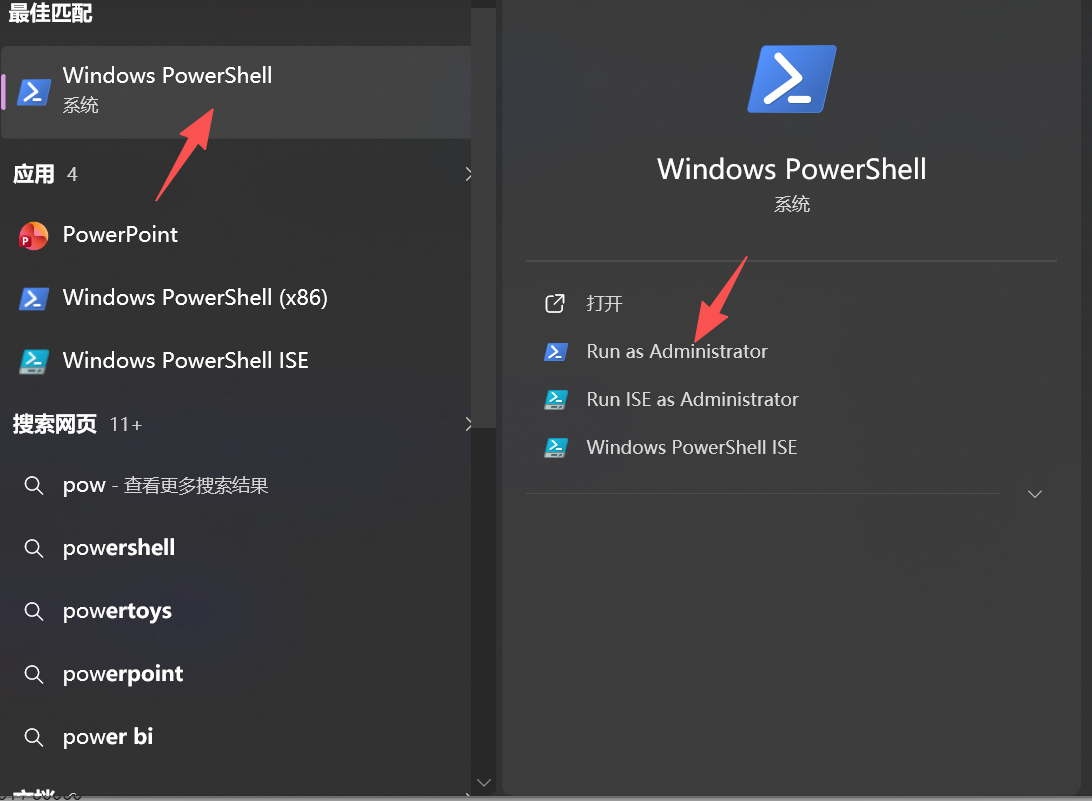Expand the 应用 section chevron

(469, 174)
